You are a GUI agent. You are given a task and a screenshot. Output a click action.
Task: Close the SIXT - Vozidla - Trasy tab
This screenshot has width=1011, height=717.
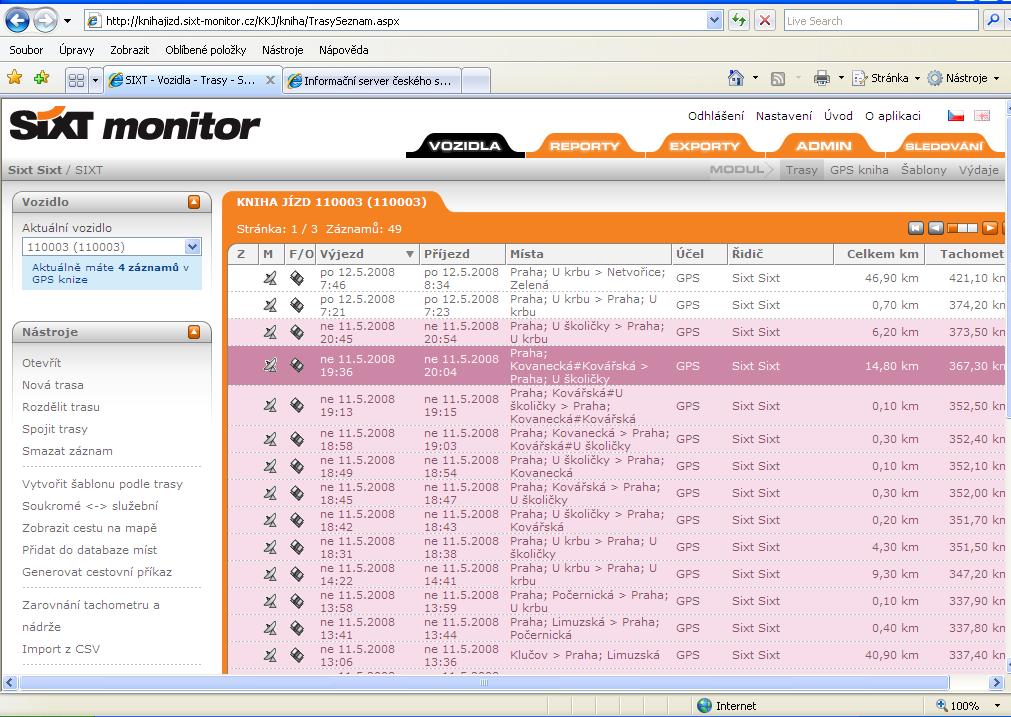click(x=271, y=80)
